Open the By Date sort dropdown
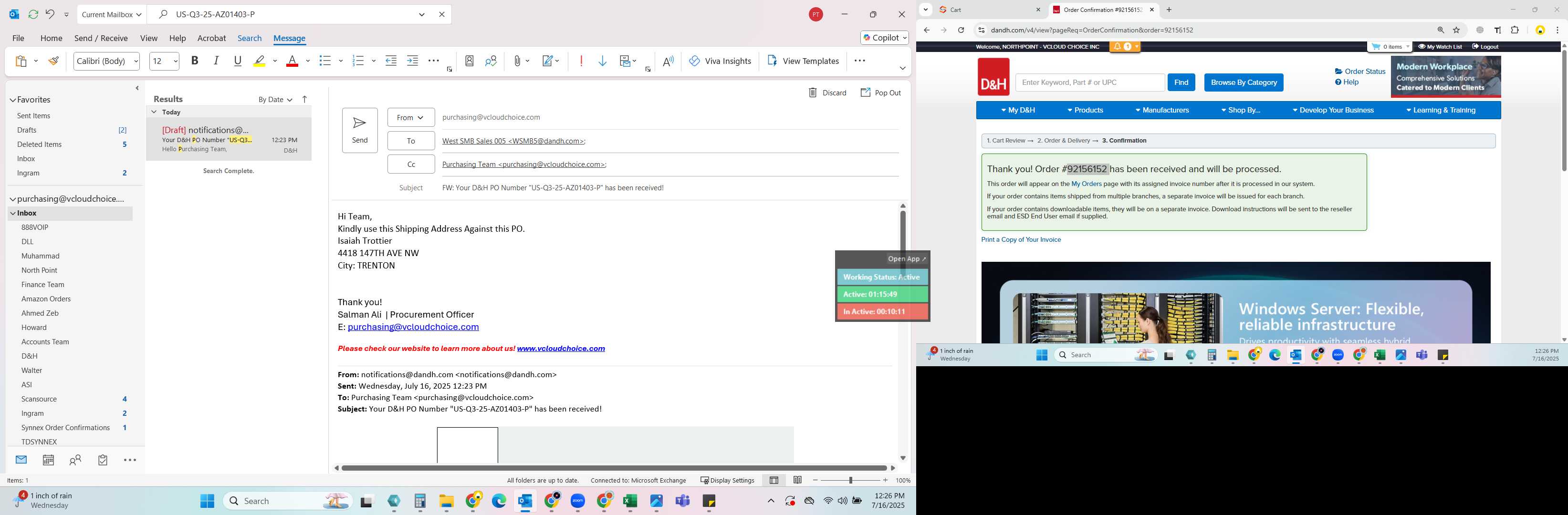The image size is (1568, 515). (x=275, y=100)
